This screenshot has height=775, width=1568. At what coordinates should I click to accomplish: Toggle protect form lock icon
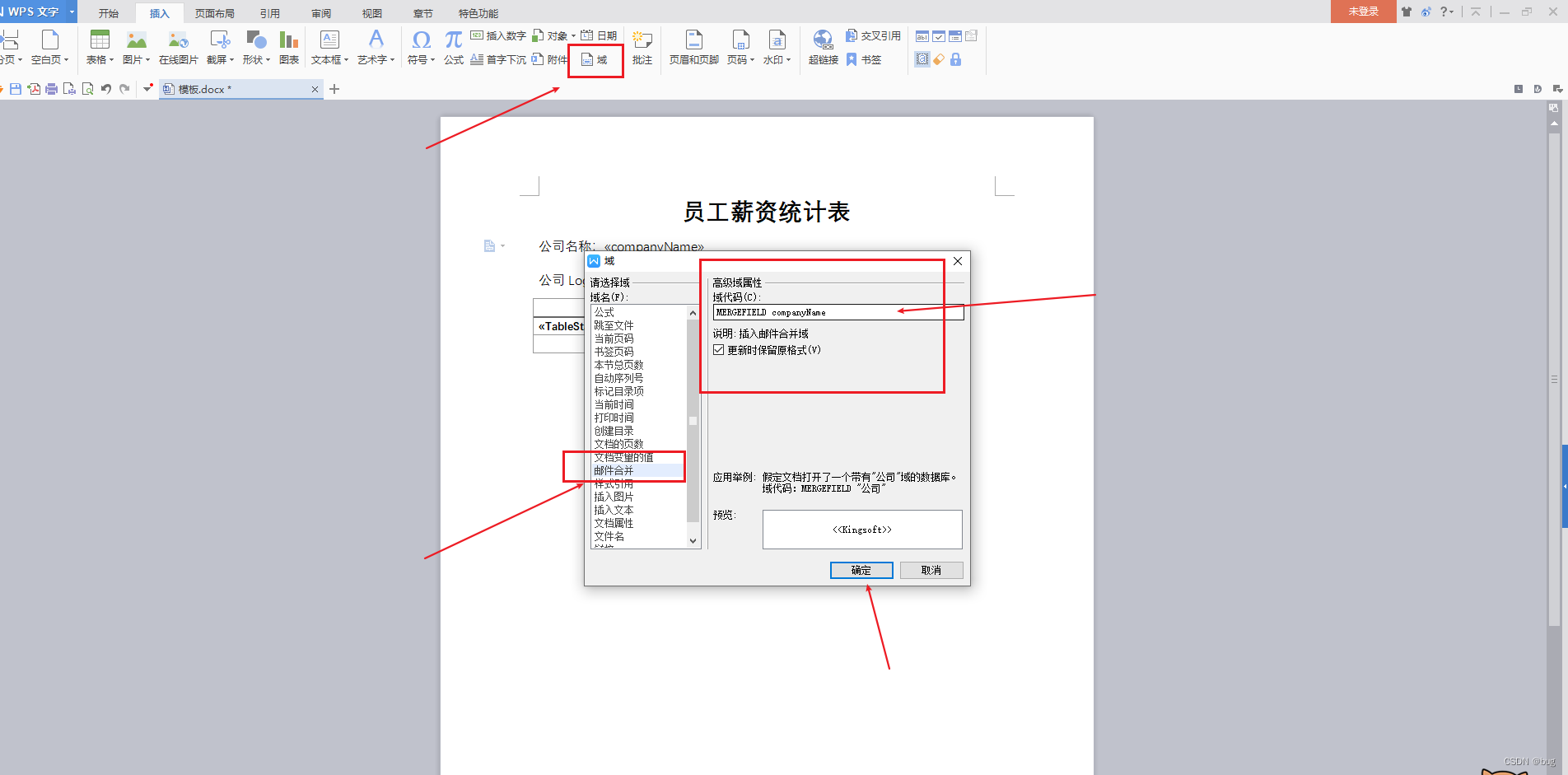pos(955,59)
